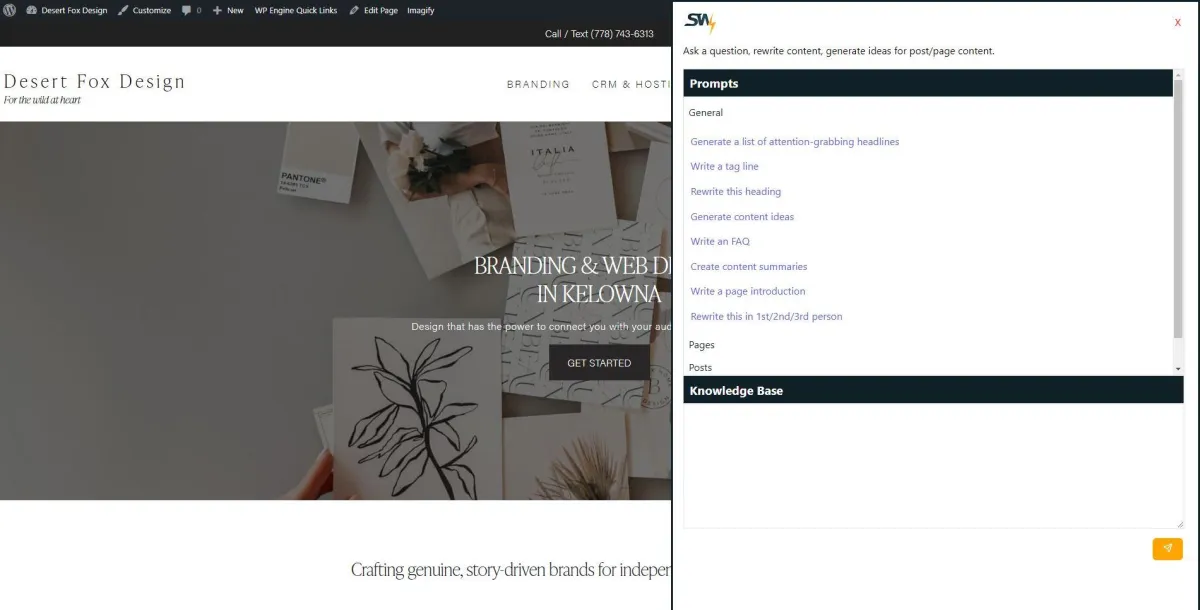Click the WordPress logo icon in admin bar
The width and height of the screenshot is (1200, 610).
9,10
